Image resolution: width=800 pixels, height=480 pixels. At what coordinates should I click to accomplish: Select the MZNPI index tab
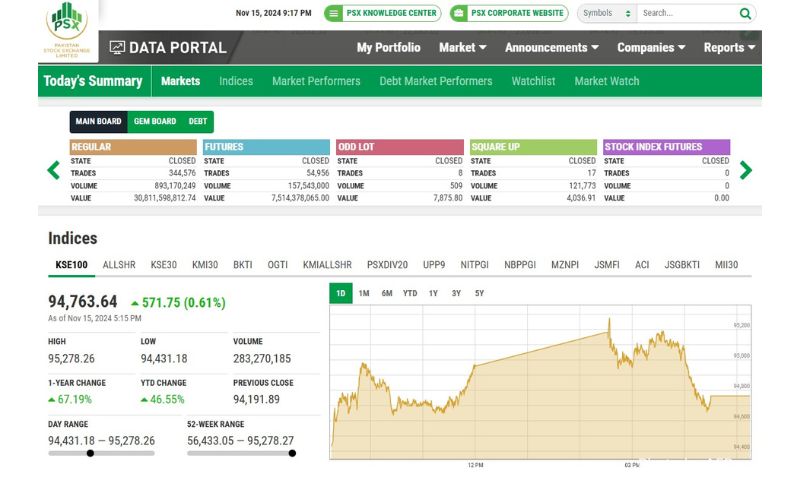tap(565, 265)
